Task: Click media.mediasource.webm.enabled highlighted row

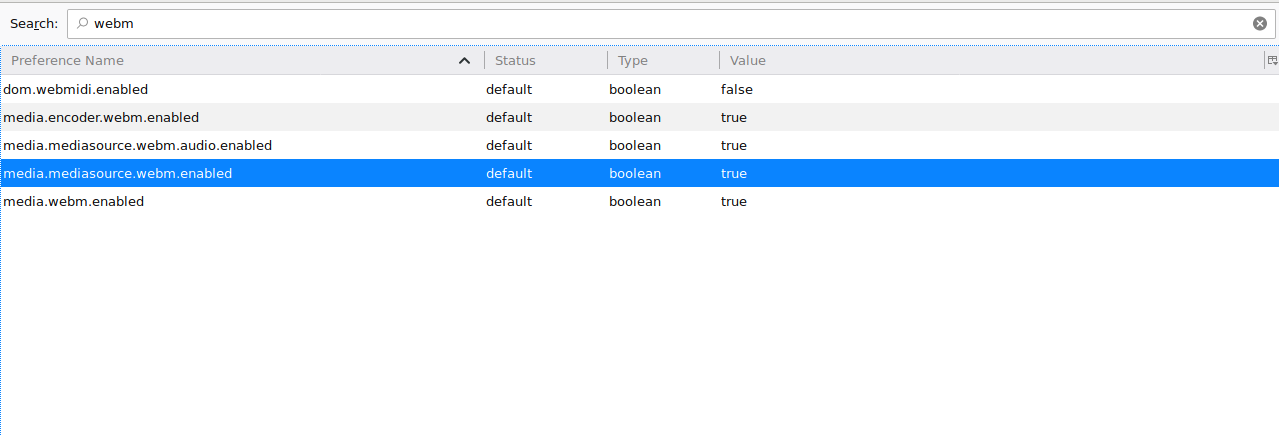Action: 639,173
